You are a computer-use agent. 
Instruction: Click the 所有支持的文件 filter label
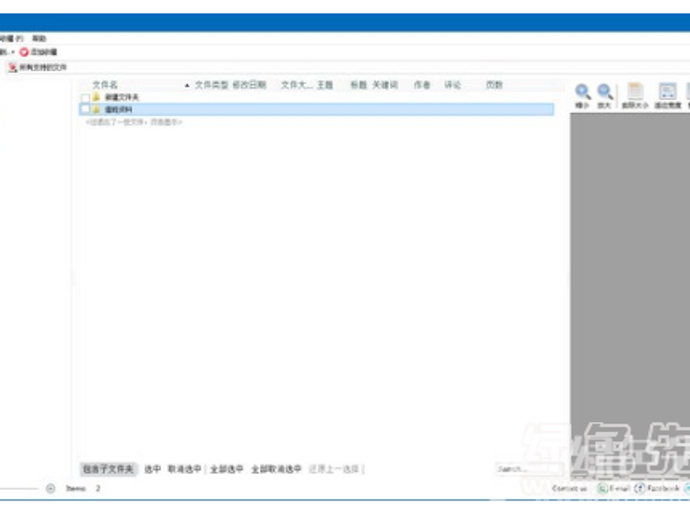(x=43, y=67)
